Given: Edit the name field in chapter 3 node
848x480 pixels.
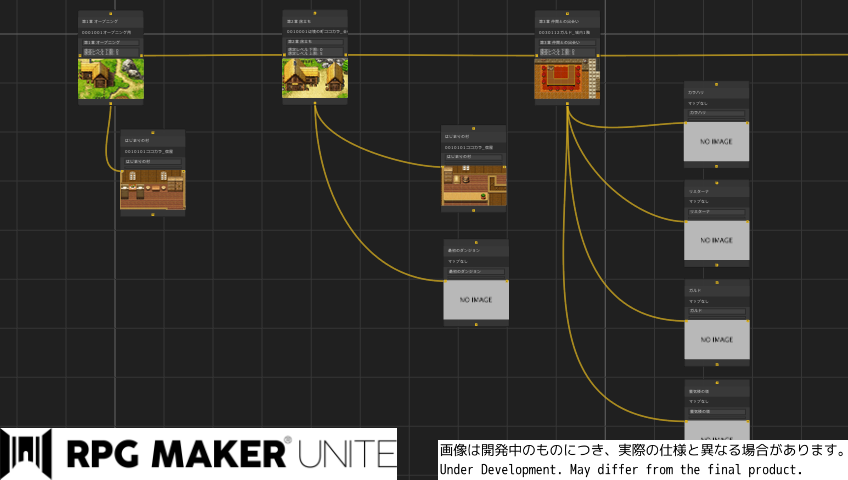Looking at the screenshot, I should 567,42.
